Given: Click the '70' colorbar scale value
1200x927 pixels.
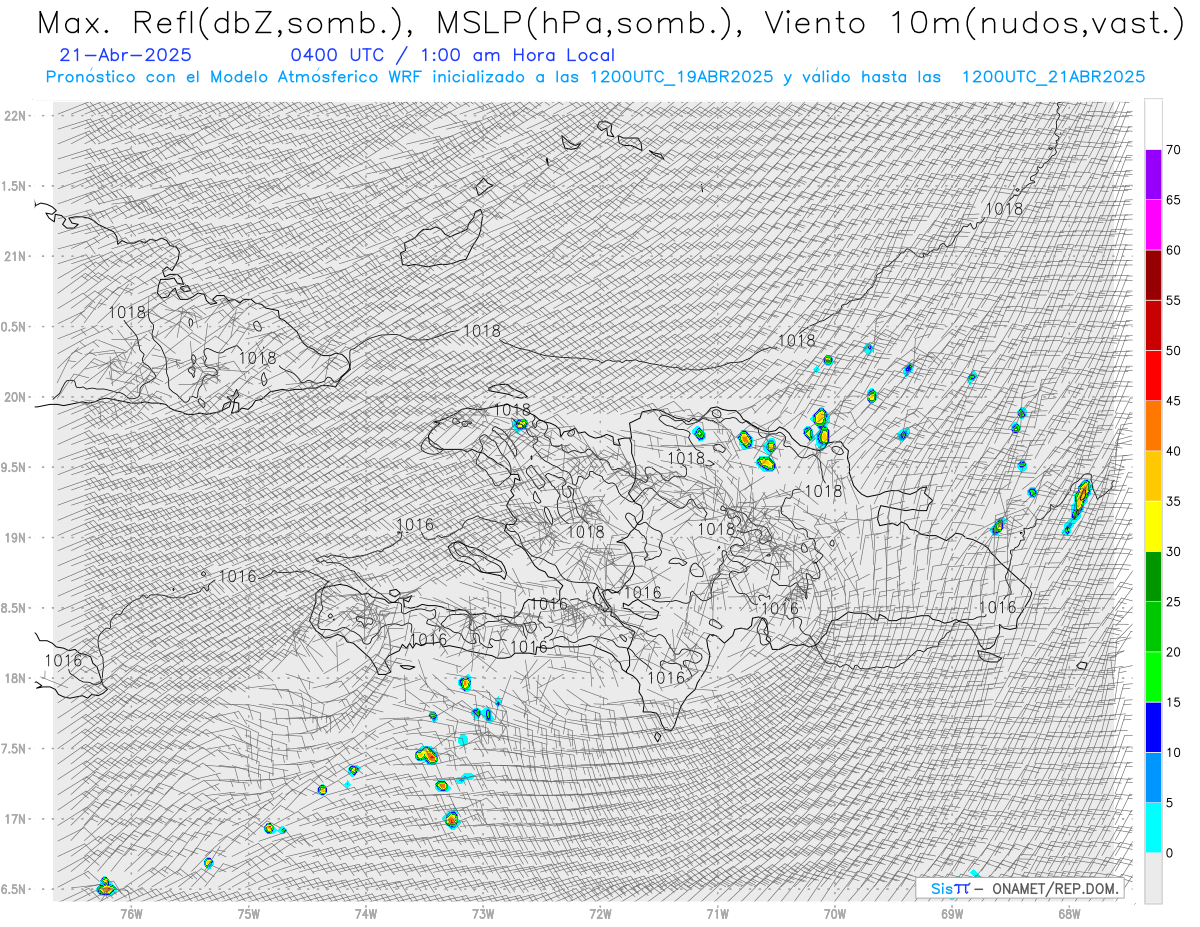Looking at the screenshot, I should [1173, 150].
